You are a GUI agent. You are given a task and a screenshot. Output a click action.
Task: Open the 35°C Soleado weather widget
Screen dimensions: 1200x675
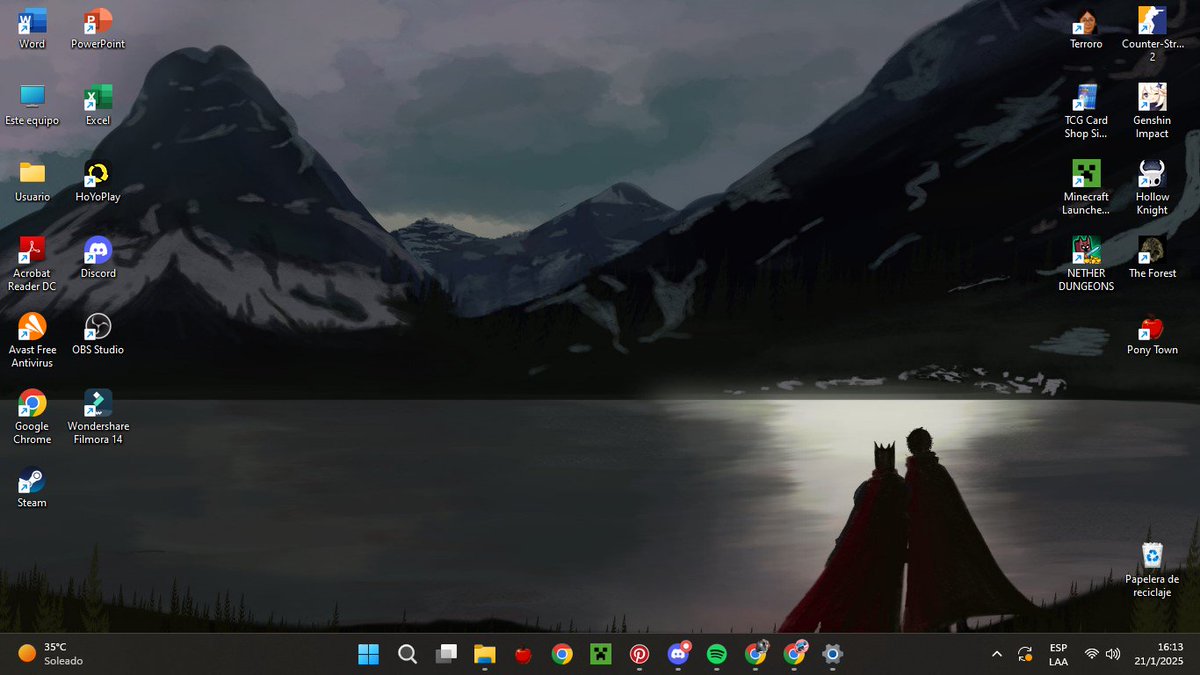point(52,654)
